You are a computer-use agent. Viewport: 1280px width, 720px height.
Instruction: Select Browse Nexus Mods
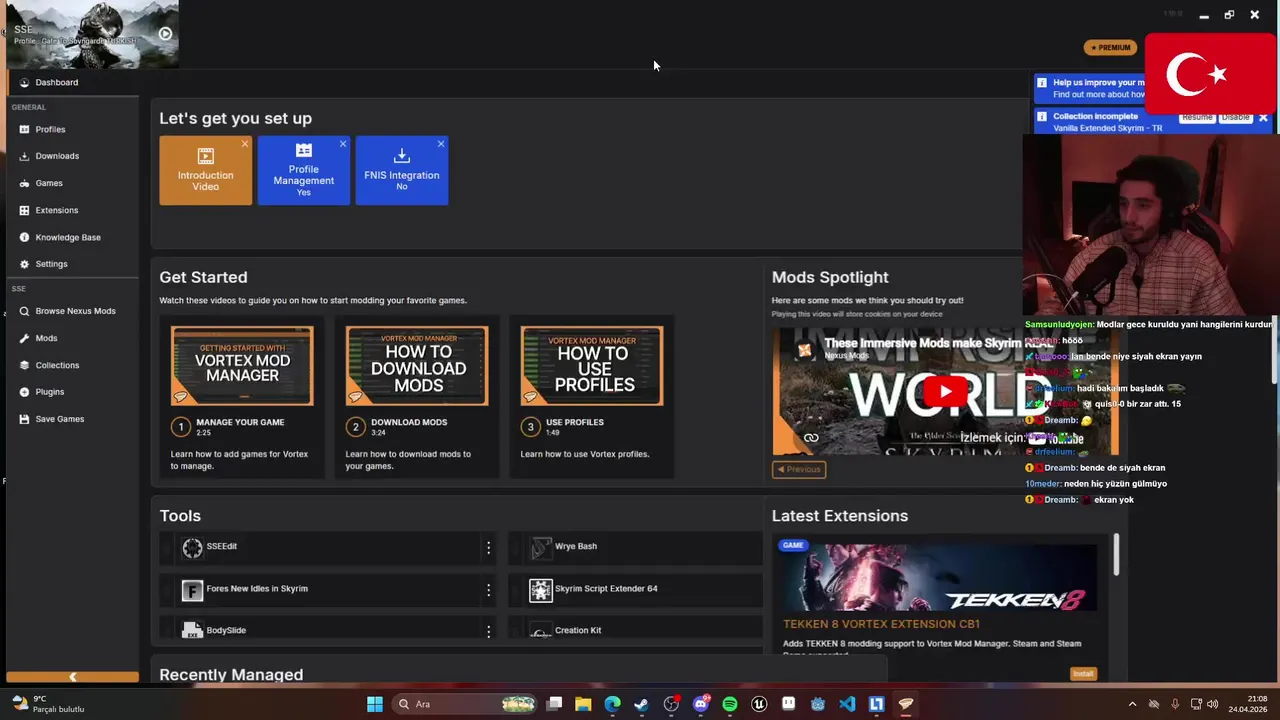tap(75, 311)
